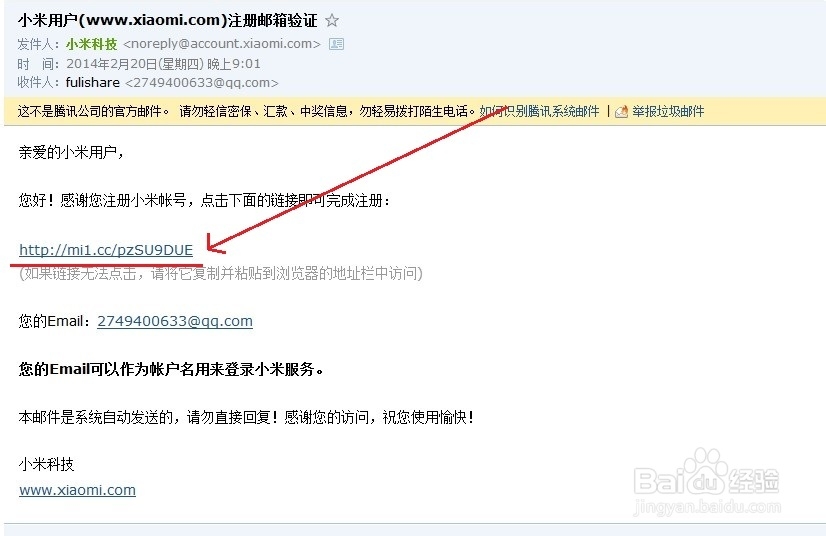Image resolution: width=826 pixels, height=536 pixels.
Task: Click the gray 如果链接无法点击 hint text
Action: 221,274
